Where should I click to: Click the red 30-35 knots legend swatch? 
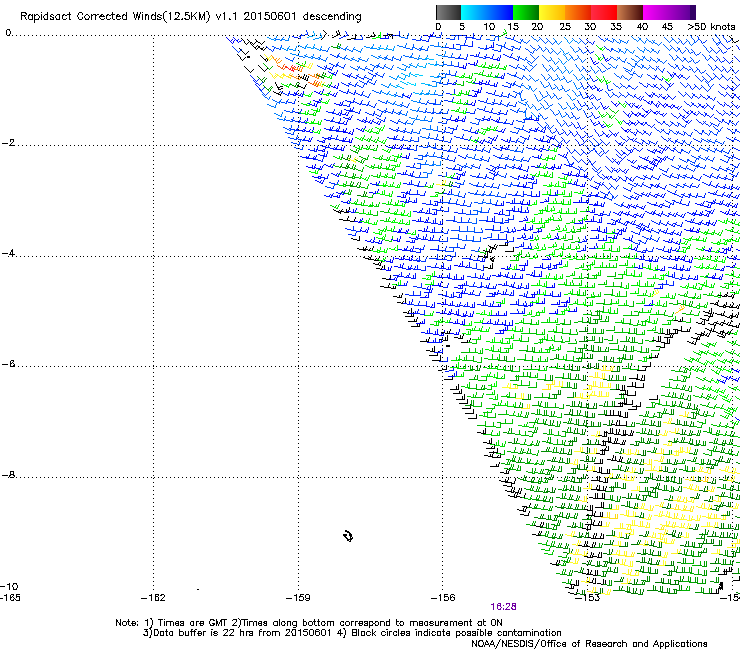[604, 12]
